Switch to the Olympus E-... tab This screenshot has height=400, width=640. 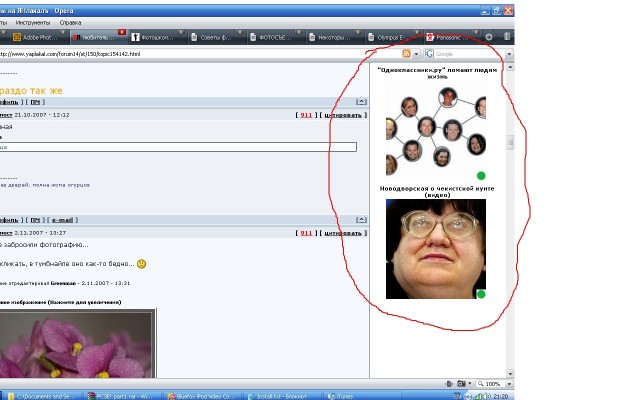coord(393,37)
